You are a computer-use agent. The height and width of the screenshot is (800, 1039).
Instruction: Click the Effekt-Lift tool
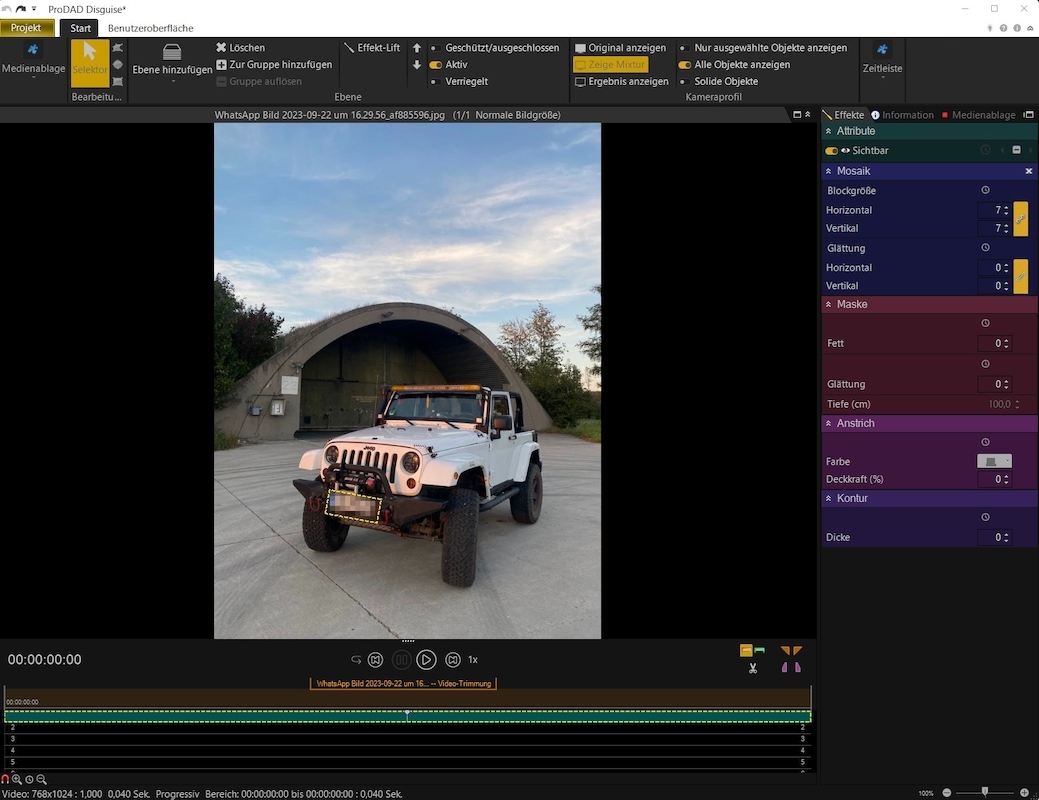click(x=371, y=48)
